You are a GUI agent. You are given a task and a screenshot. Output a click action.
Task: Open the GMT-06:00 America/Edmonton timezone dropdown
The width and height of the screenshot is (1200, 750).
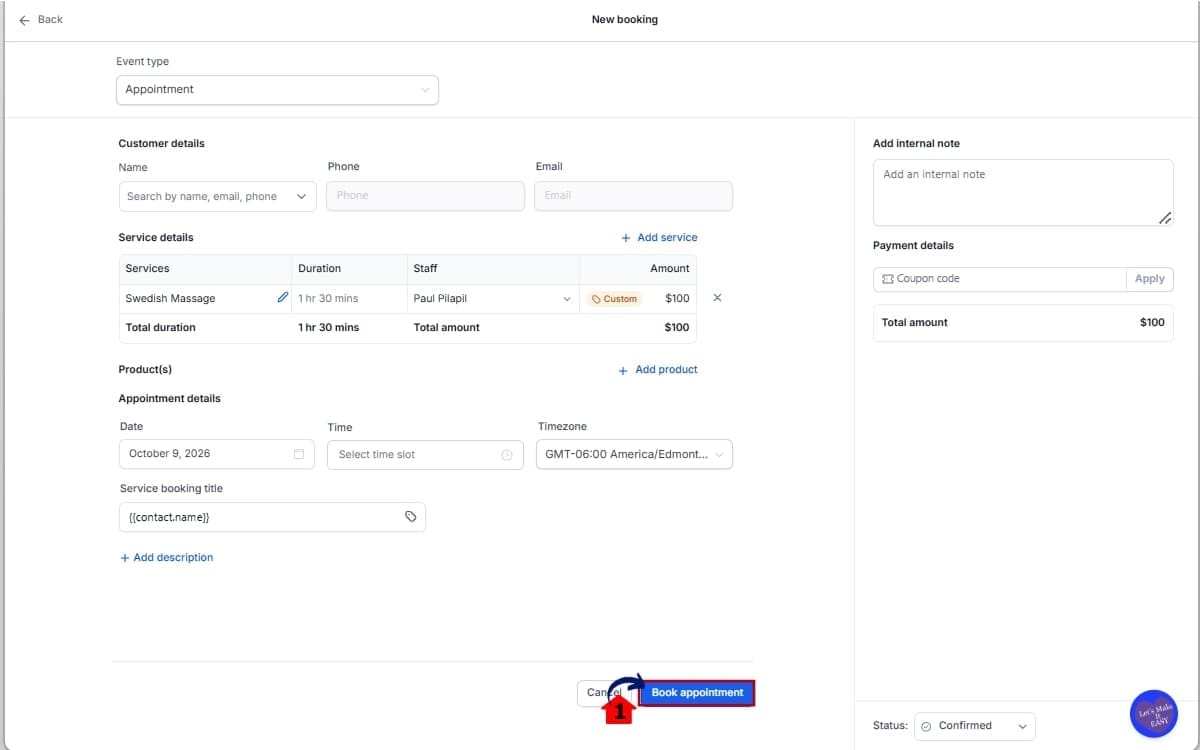634,454
